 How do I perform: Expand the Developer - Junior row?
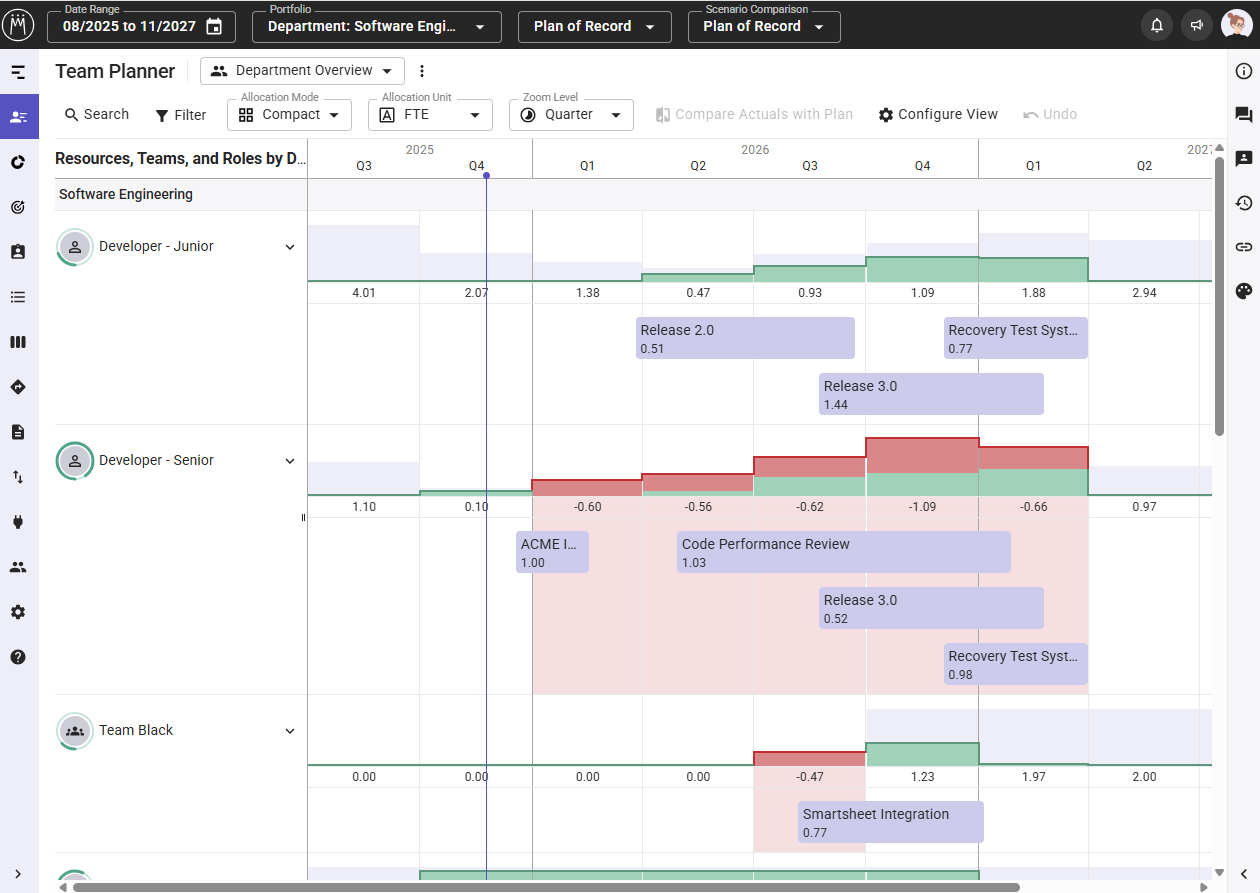tap(290, 247)
